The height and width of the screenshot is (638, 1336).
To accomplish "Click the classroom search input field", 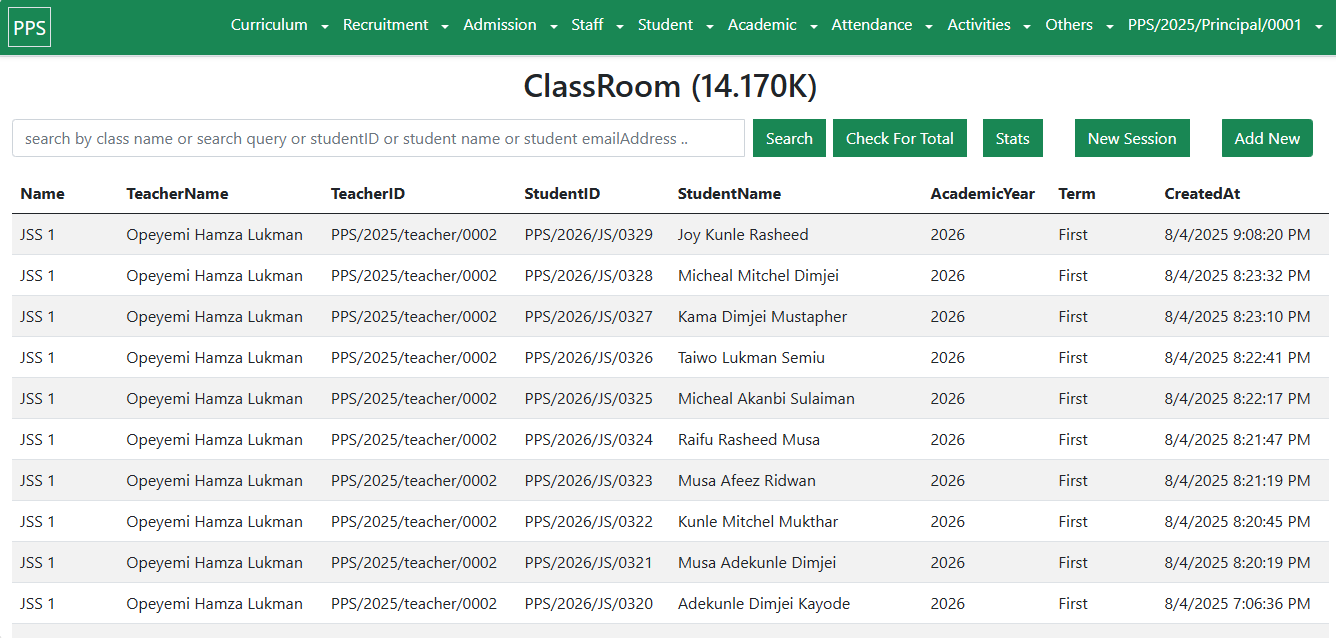I will pyautogui.click(x=378, y=139).
